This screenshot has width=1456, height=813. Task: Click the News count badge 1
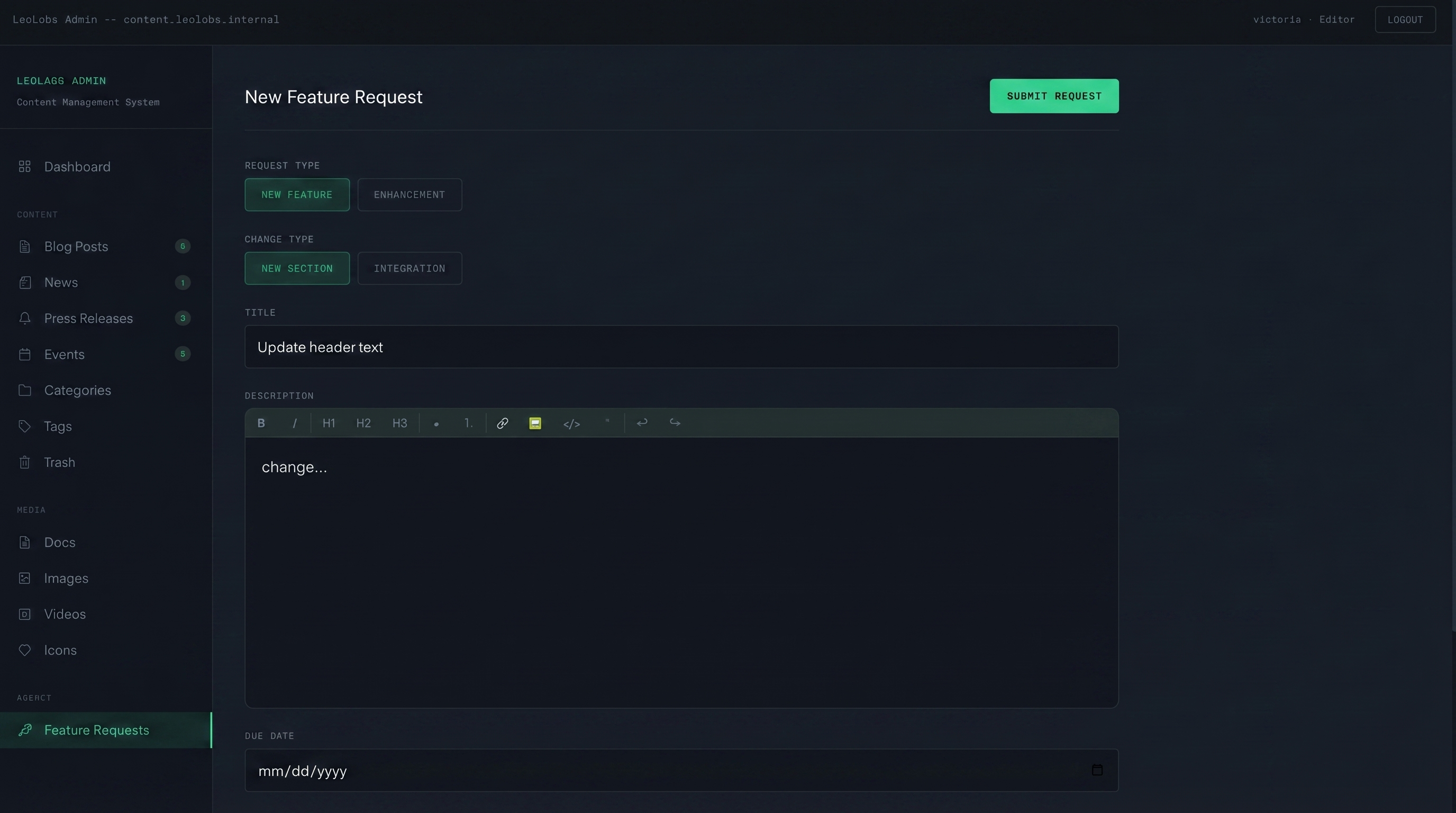coord(183,282)
